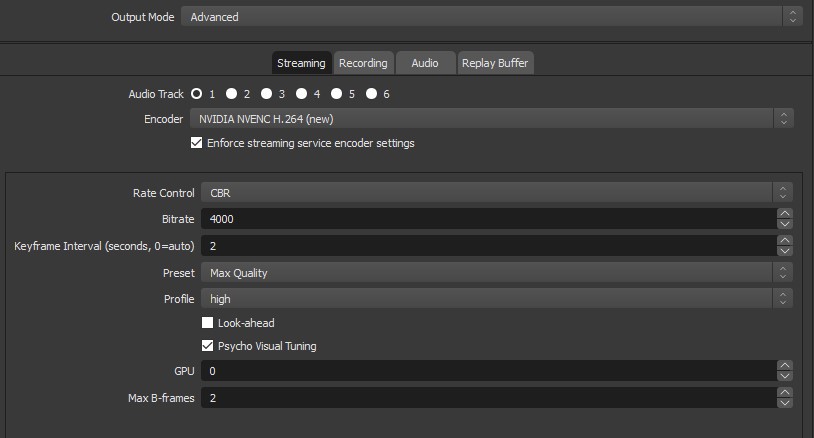Increase Bitrate with the up arrow
This screenshot has width=814, height=438.
[784, 213]
